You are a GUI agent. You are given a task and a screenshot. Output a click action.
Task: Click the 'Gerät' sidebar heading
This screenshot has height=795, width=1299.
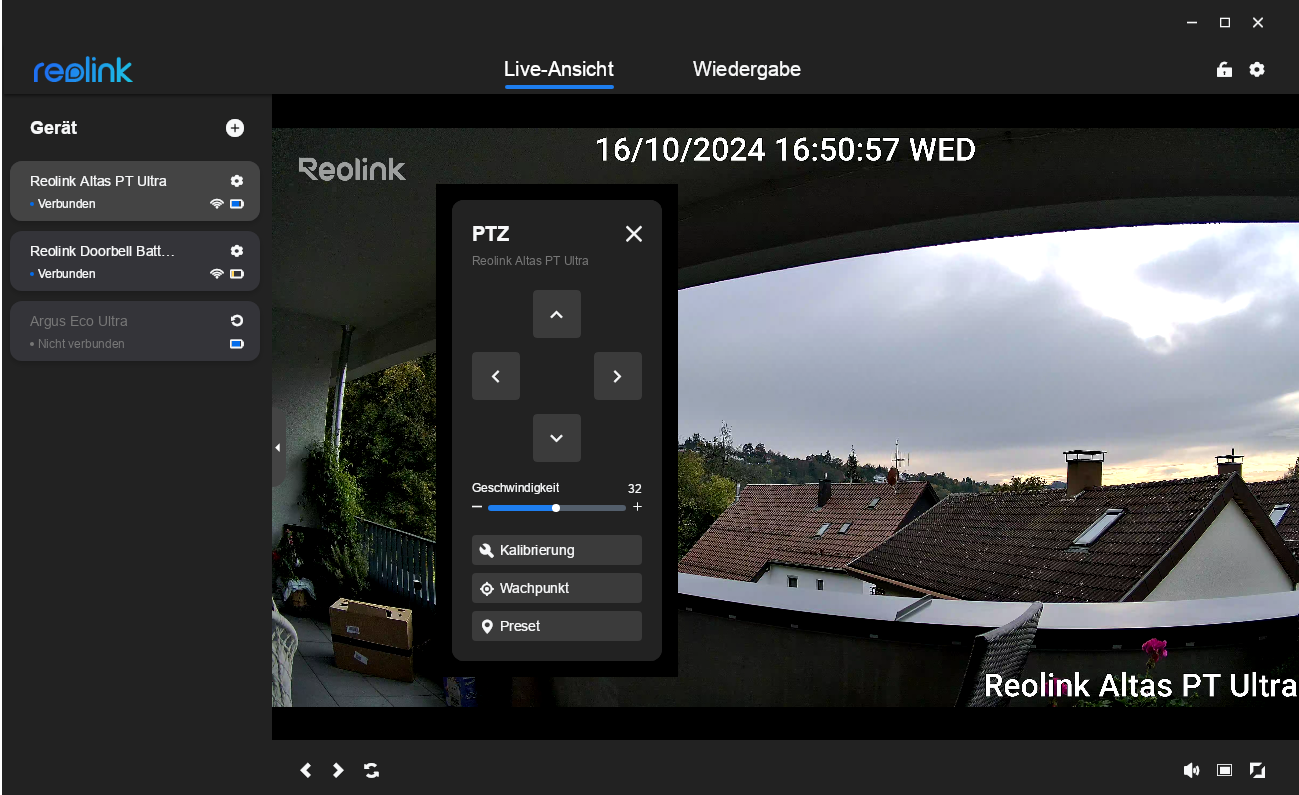coord(54,128)
